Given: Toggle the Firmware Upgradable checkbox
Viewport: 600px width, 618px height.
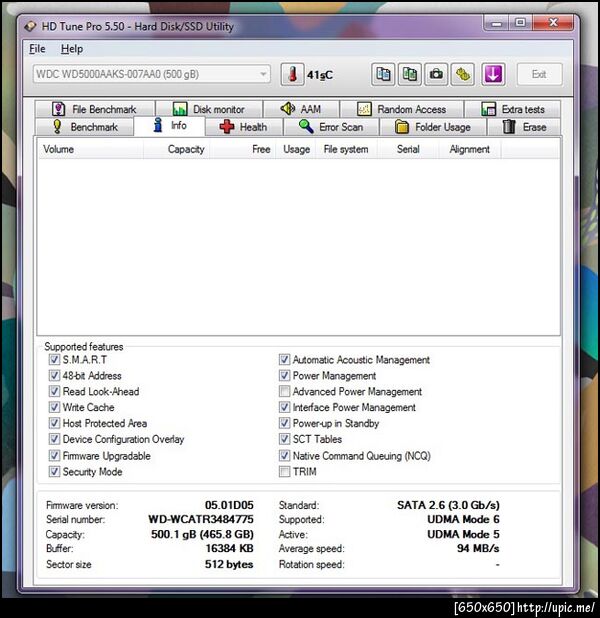Looking at the screenshot, I should pyautogui.click(x=54, y=456).
